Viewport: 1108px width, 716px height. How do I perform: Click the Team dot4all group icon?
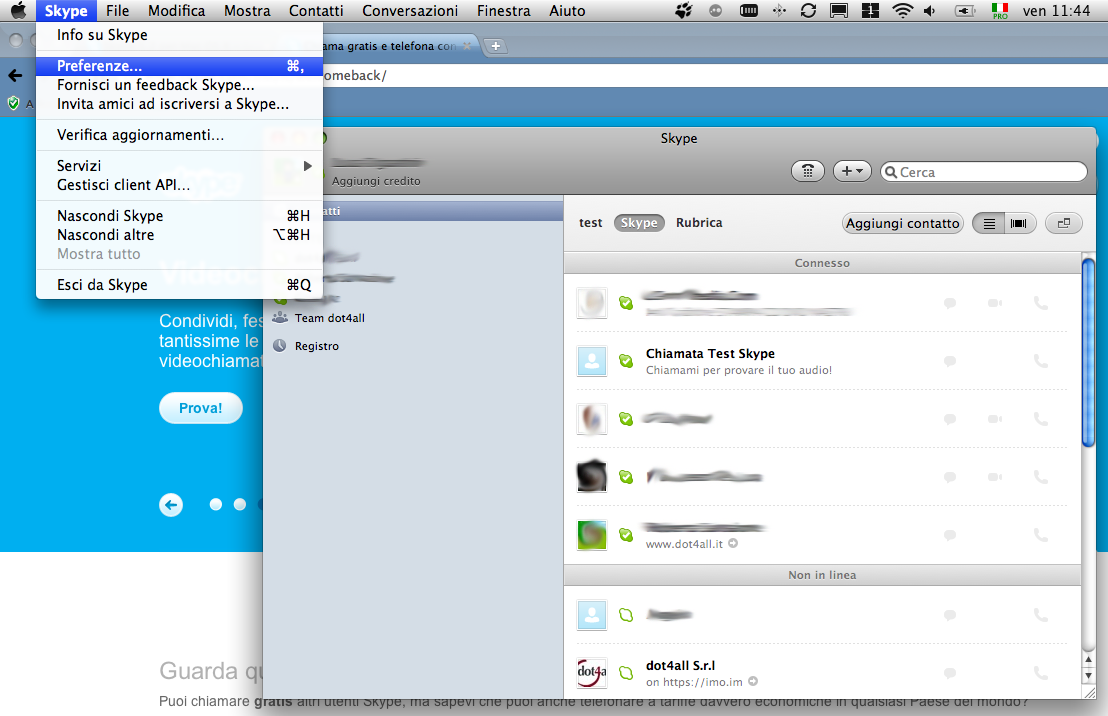[280, 318]
